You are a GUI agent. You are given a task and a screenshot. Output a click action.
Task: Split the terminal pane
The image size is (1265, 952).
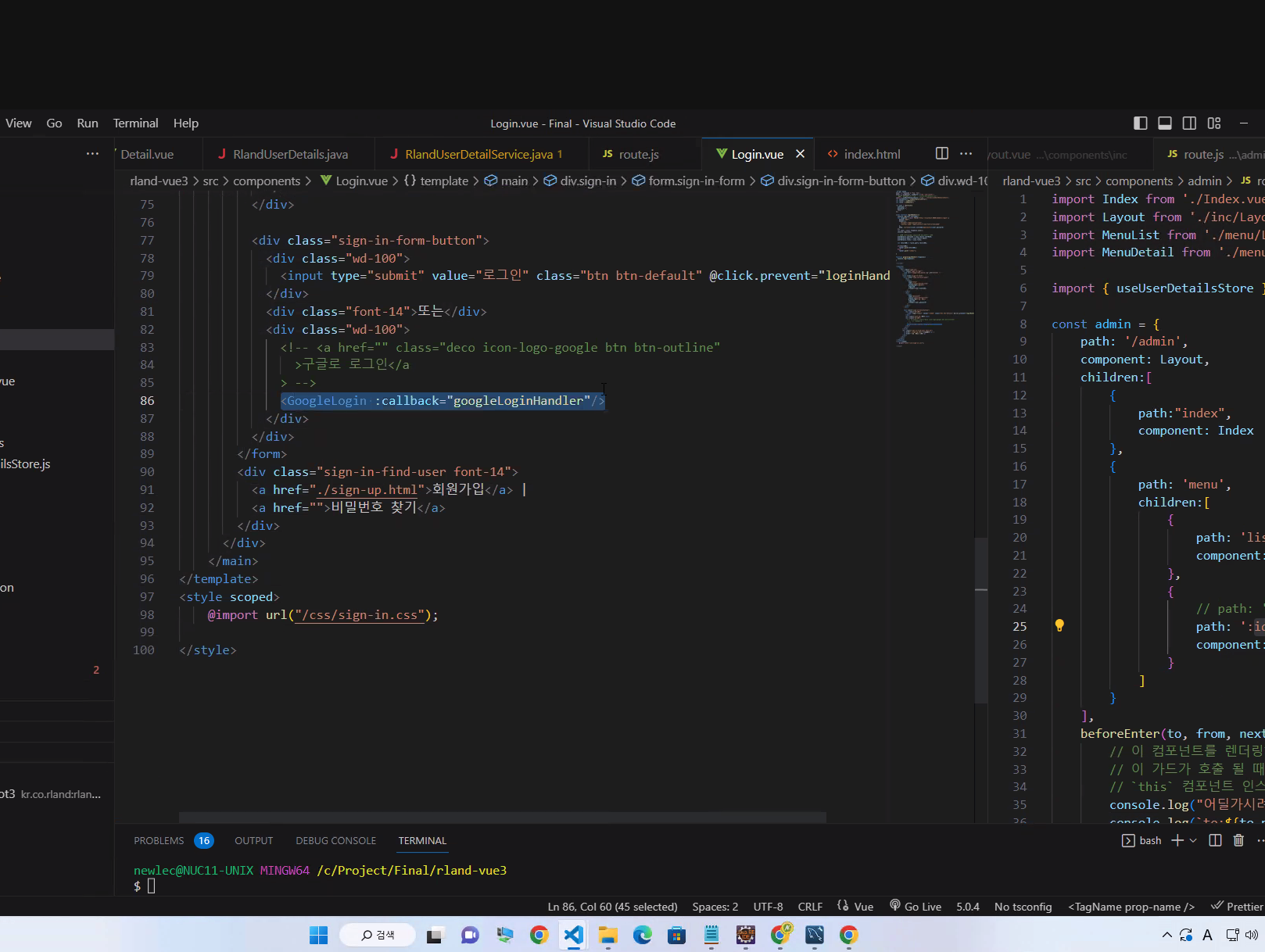1215,840
